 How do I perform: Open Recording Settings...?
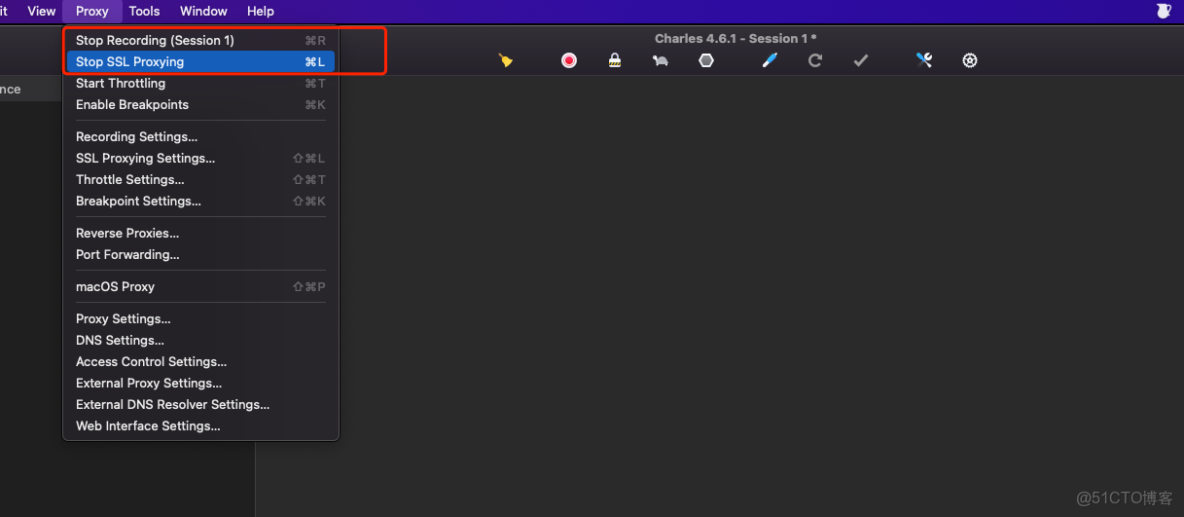click(201, 137)
